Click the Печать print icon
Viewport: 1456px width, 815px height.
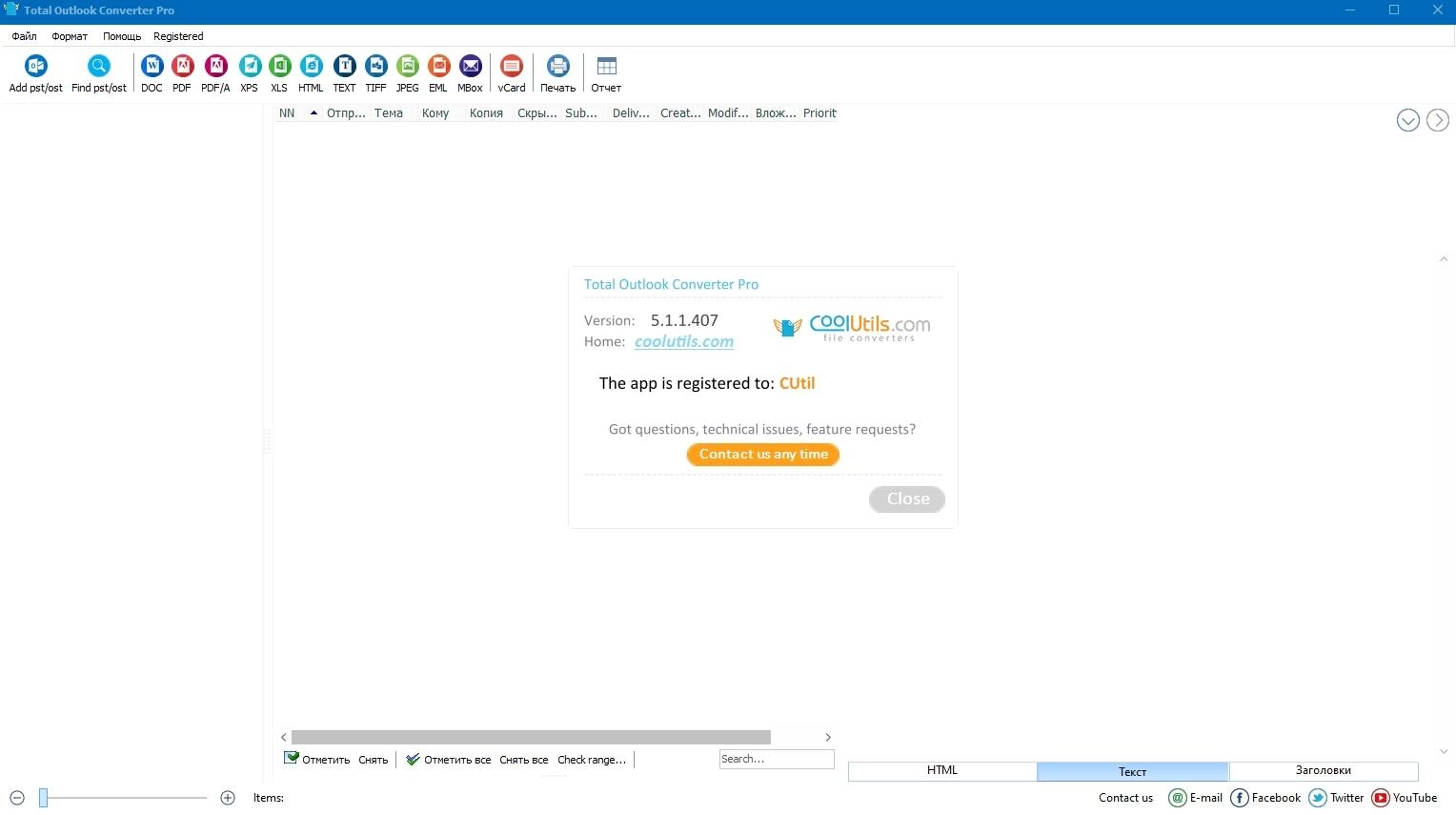pos(558,73)
